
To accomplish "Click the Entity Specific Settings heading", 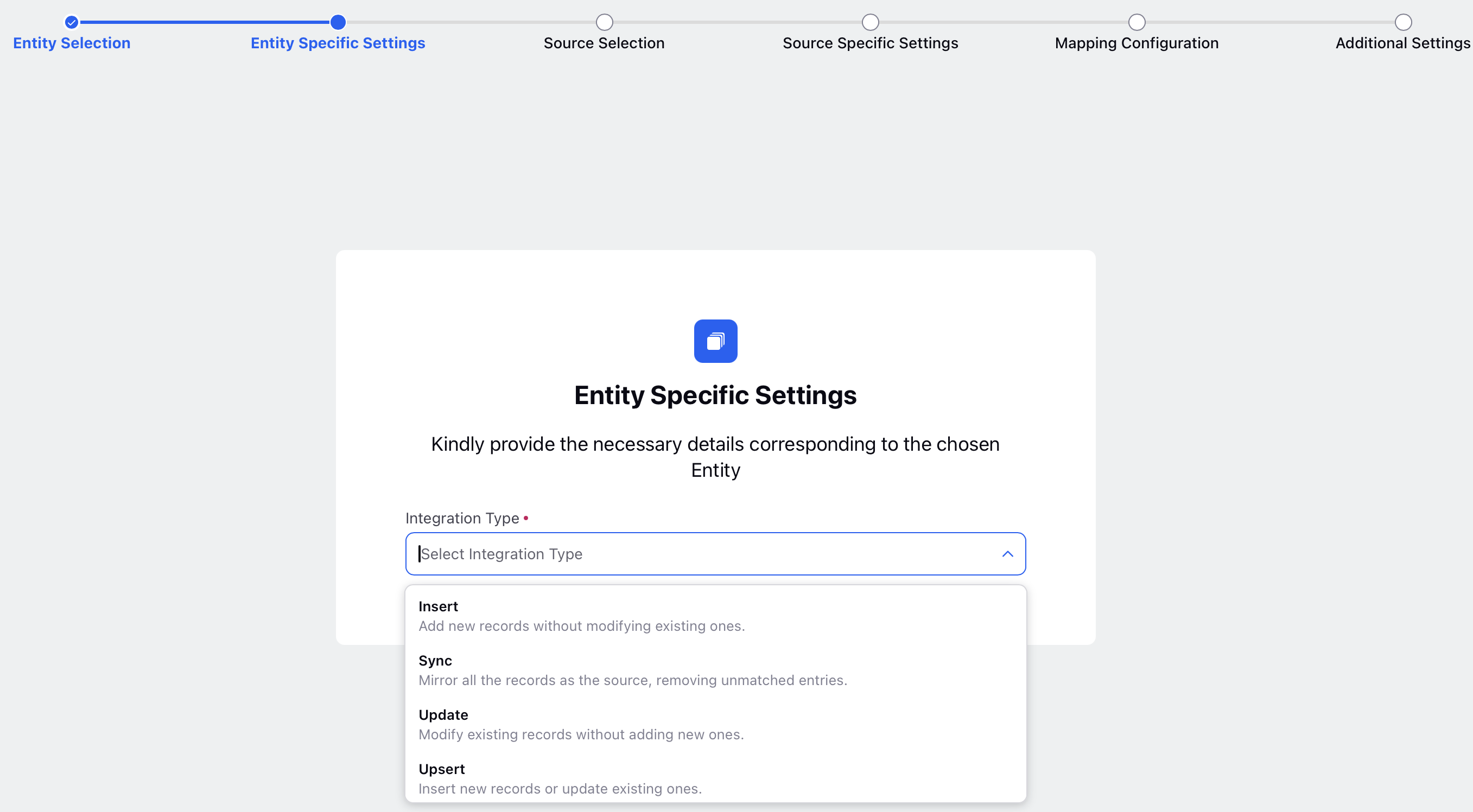I will point(715,395).
